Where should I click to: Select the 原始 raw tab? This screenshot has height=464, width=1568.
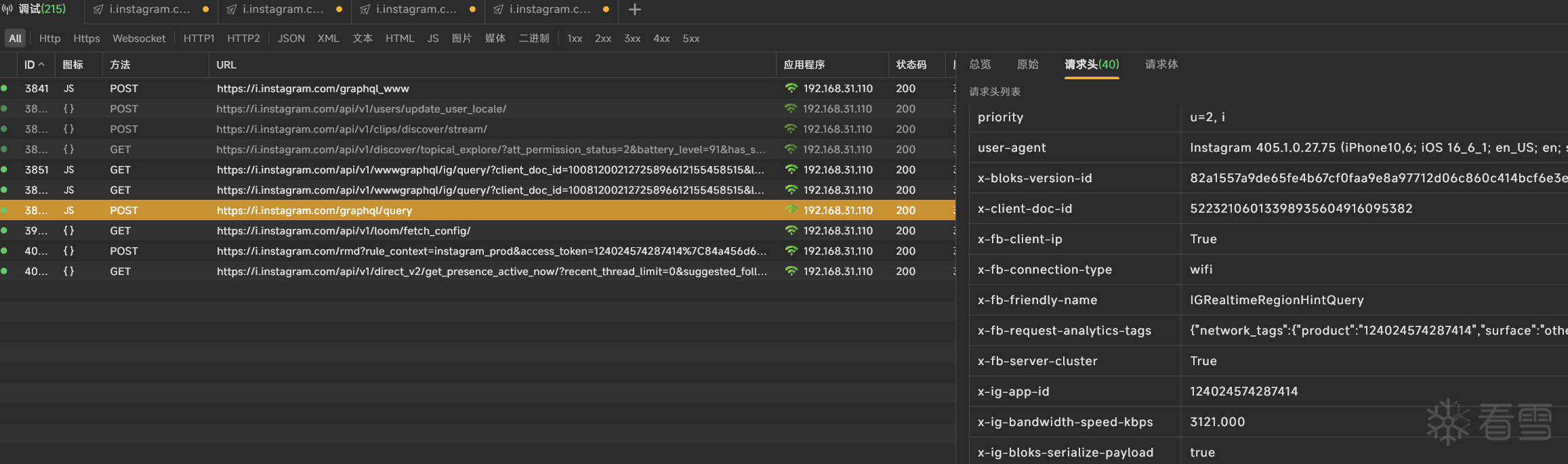1027,64
